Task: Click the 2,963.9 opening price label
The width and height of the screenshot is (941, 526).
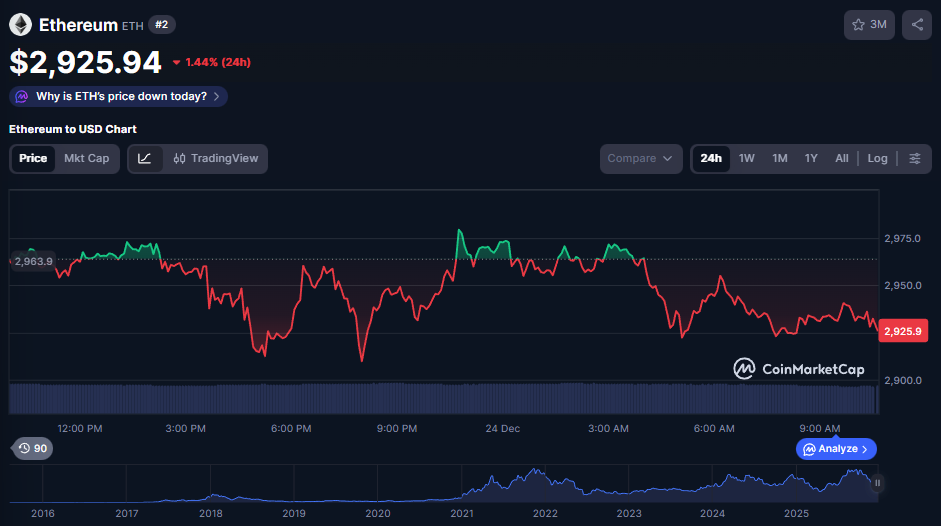Action: (33, 261)
